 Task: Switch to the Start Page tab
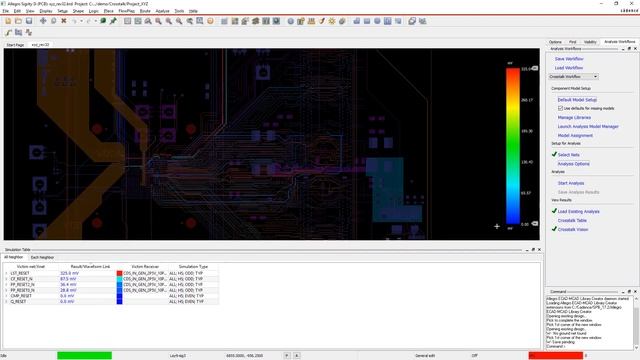[x=15, y=45]
